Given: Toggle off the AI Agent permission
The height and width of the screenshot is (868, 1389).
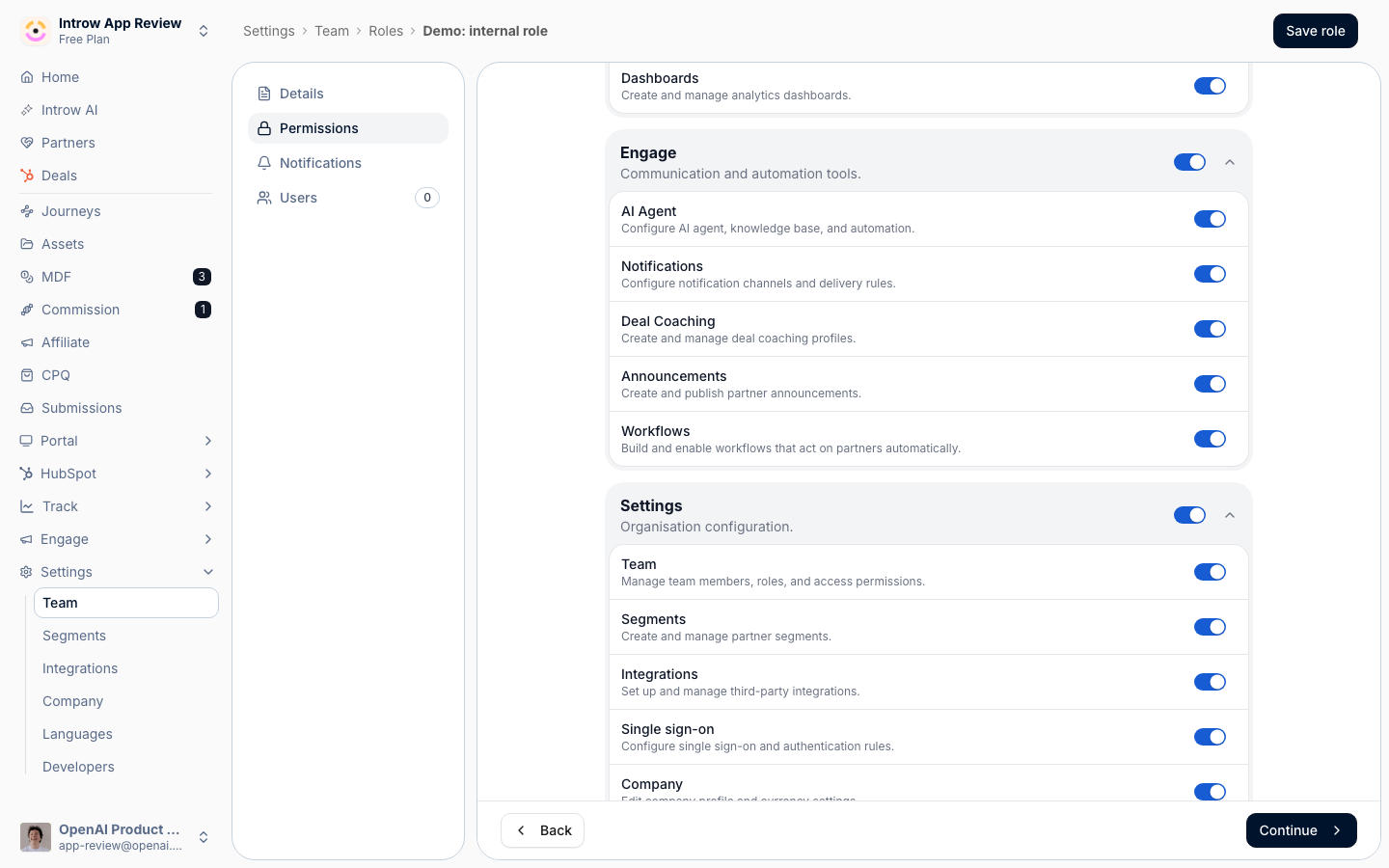Looking at the screenshot, I should 1210,219.
